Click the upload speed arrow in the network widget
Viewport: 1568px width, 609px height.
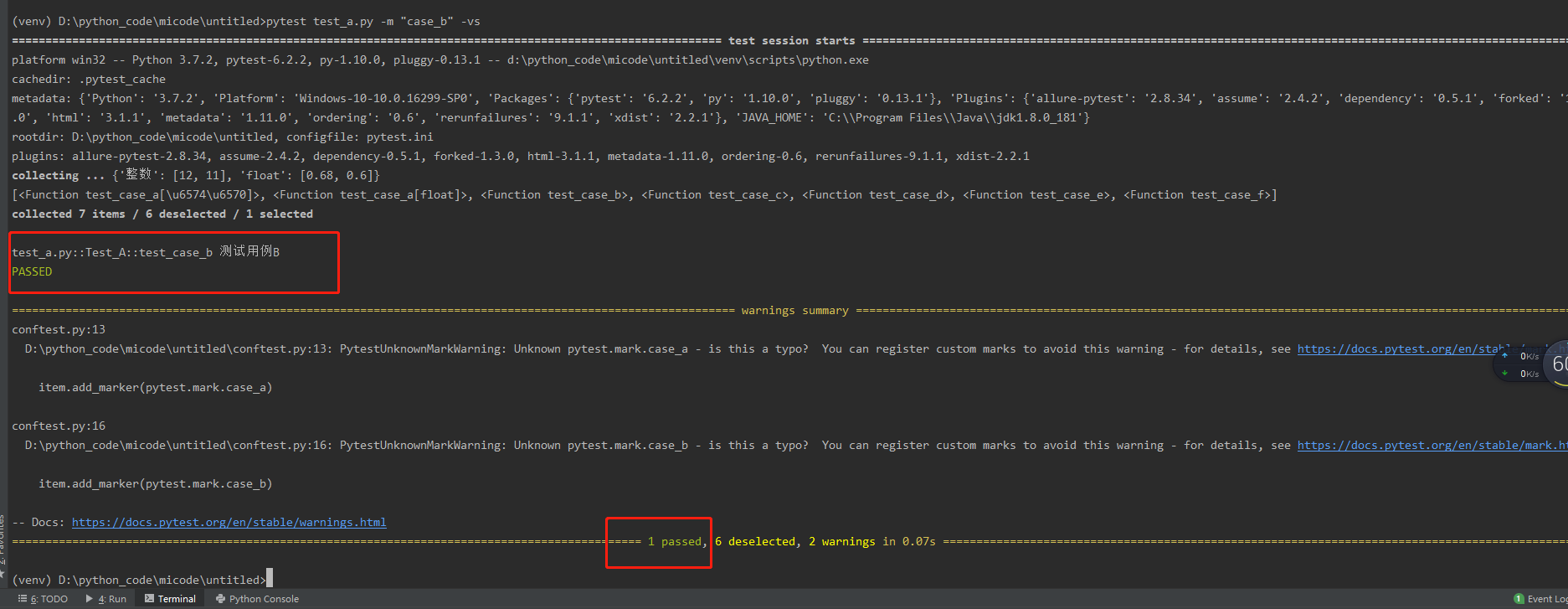click(1504, 356)
